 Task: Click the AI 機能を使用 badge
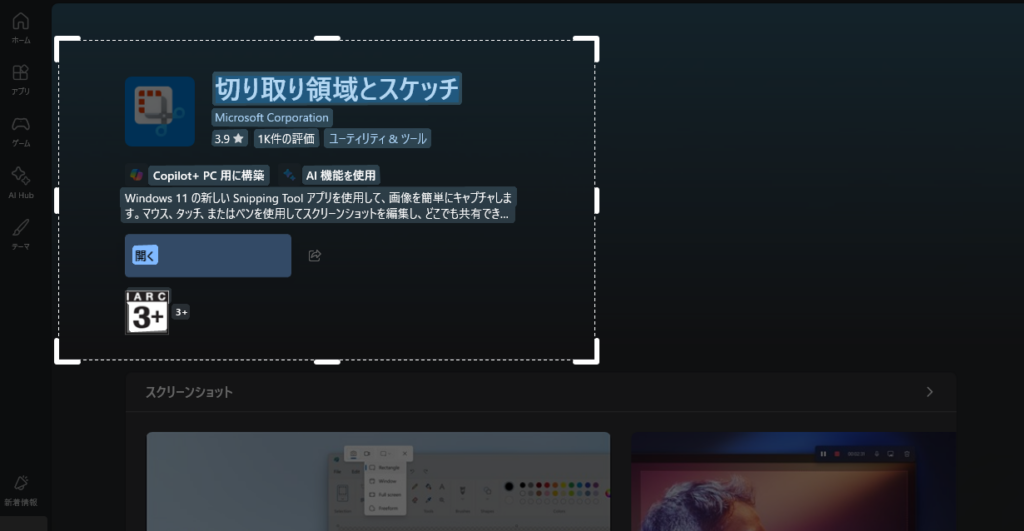[341, 175]
